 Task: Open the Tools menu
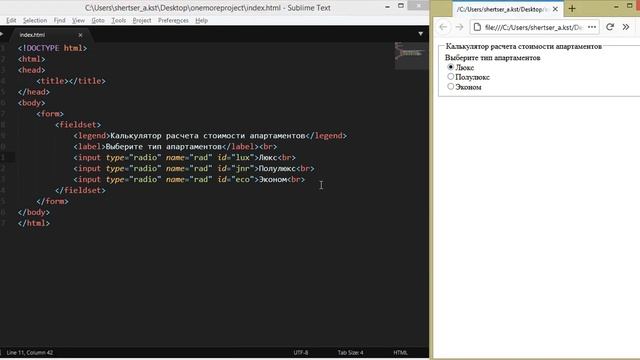[x=118, y=20]
